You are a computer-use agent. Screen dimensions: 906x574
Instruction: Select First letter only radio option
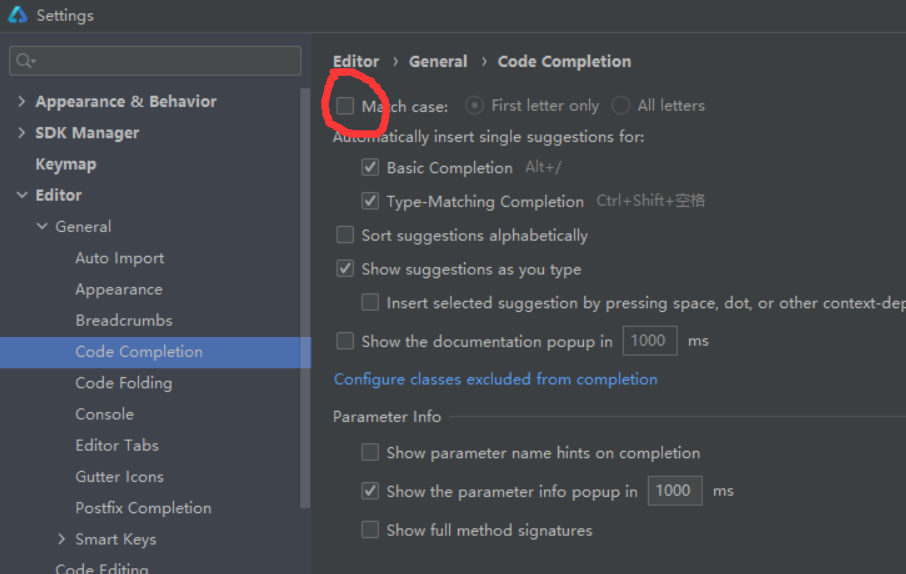coord(475,105)
